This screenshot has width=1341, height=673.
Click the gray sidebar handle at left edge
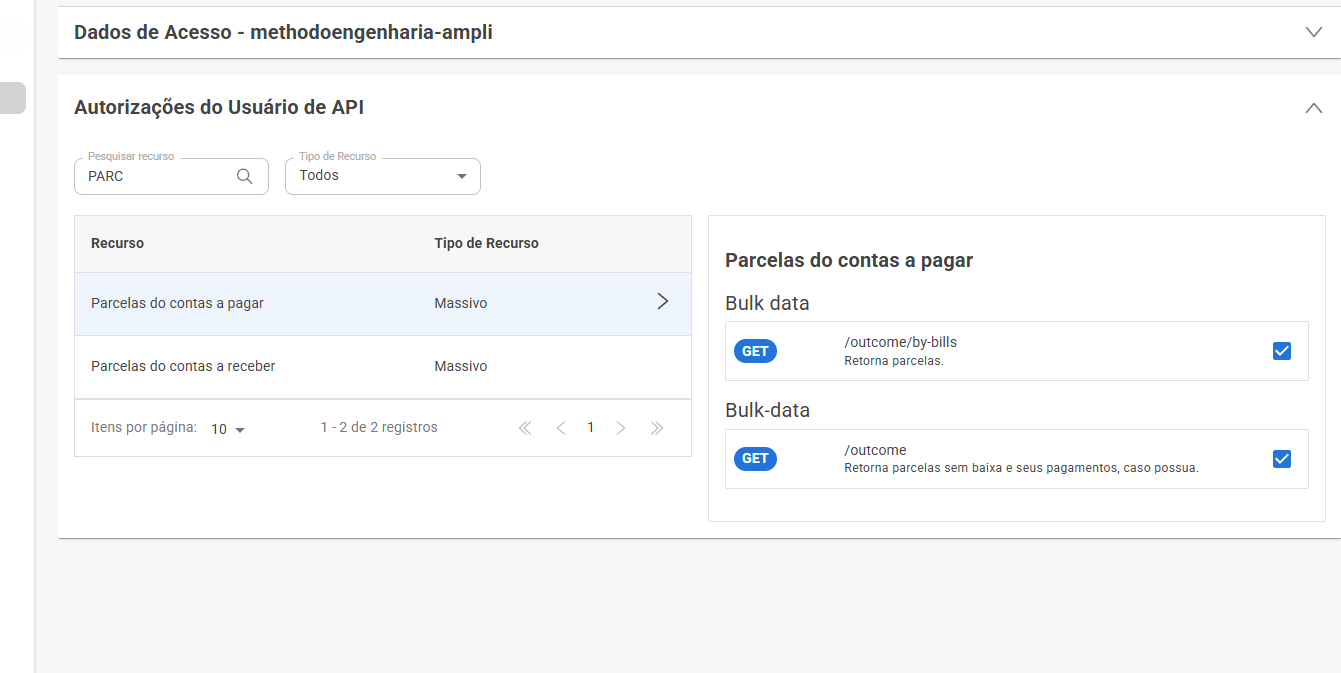(12, 98)
